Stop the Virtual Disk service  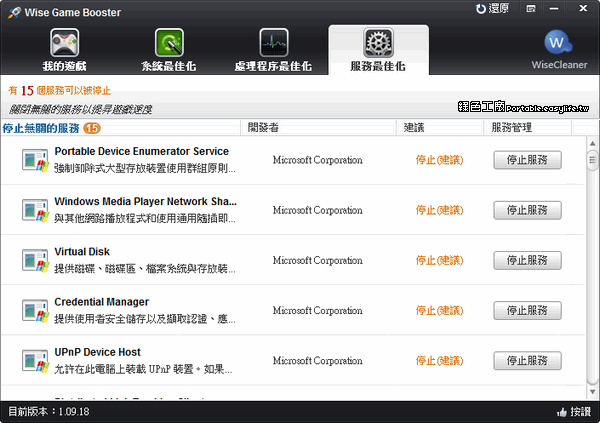tap(527, 260)
